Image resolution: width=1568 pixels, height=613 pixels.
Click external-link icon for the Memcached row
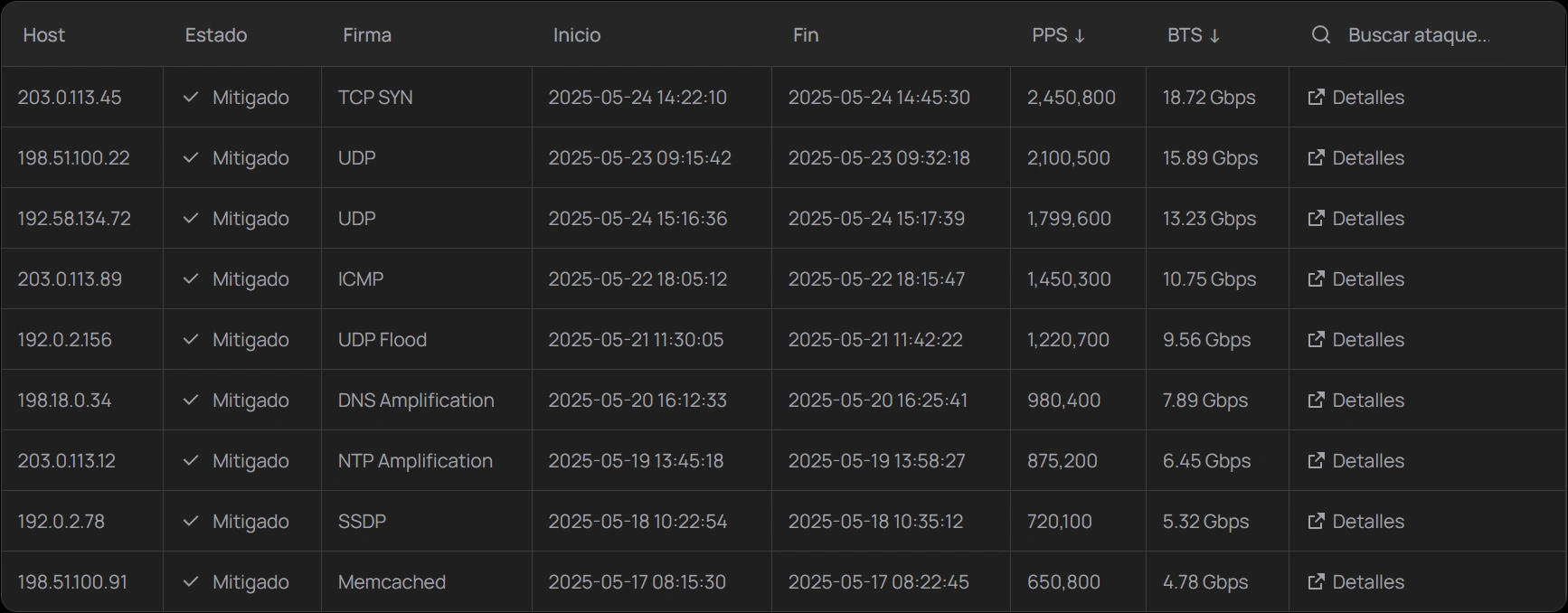point(1316,581)
